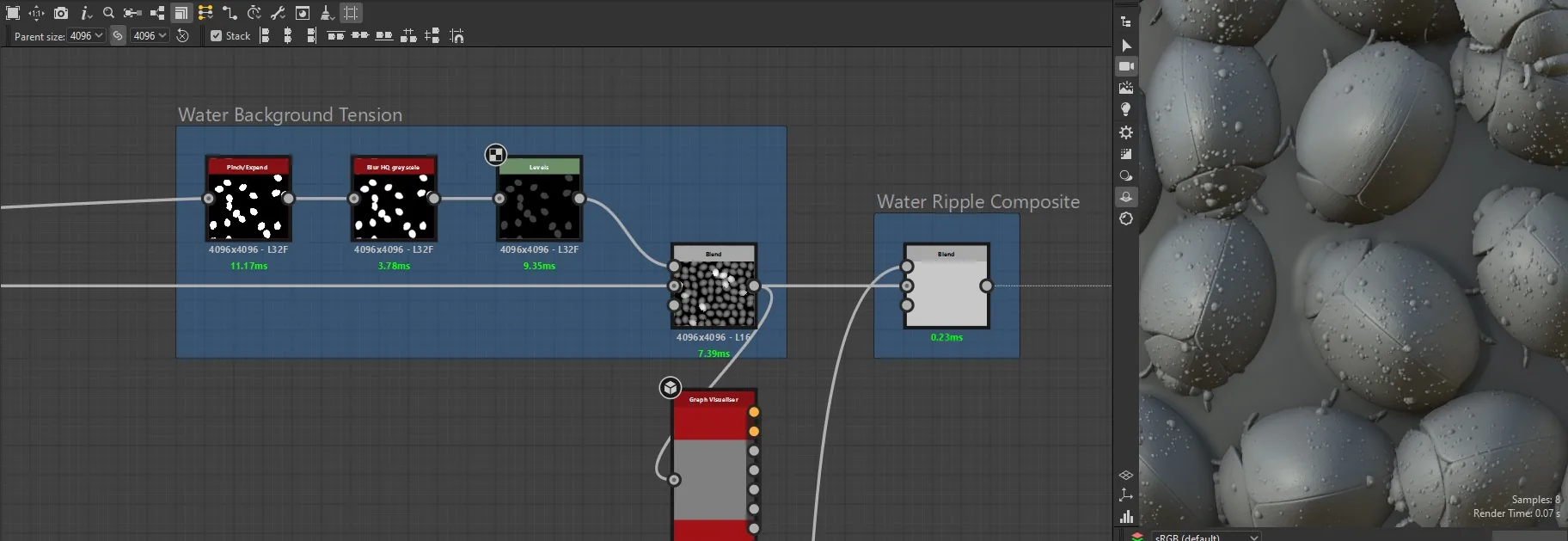
Task: Click the magnet snap nodes icon
Action: pos(457,36)
